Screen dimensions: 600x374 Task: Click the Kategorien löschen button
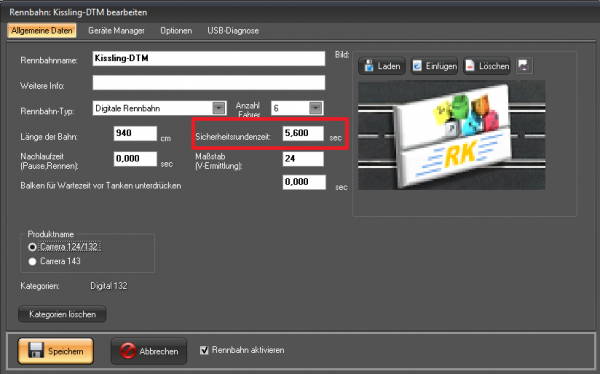(x=62, y=314)
